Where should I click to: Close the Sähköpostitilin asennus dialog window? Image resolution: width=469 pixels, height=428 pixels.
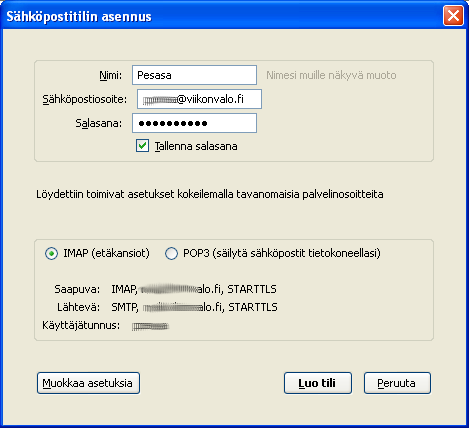(x=453, y=16)
